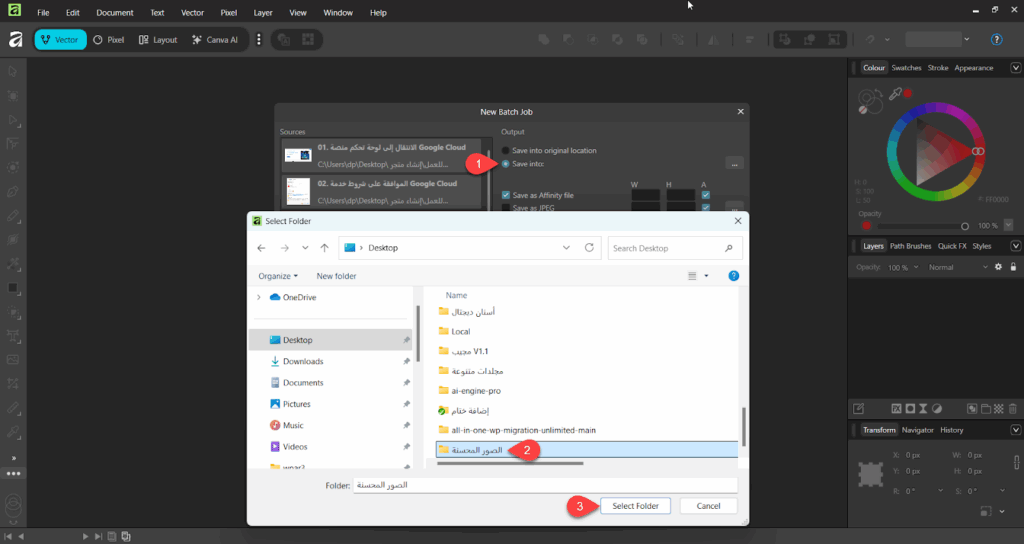Expand the OneDrive tree node
The width and height of the screenshot is (1024, 544).
coord(259,297)
